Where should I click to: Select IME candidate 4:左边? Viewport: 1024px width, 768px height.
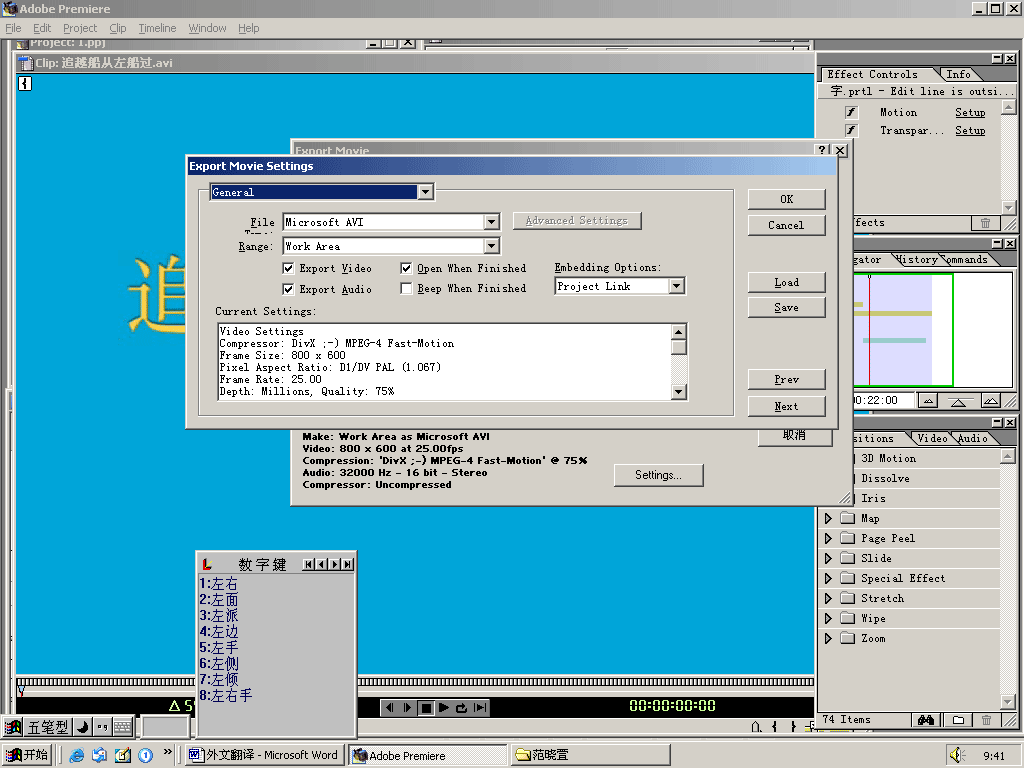pos(219,632)
